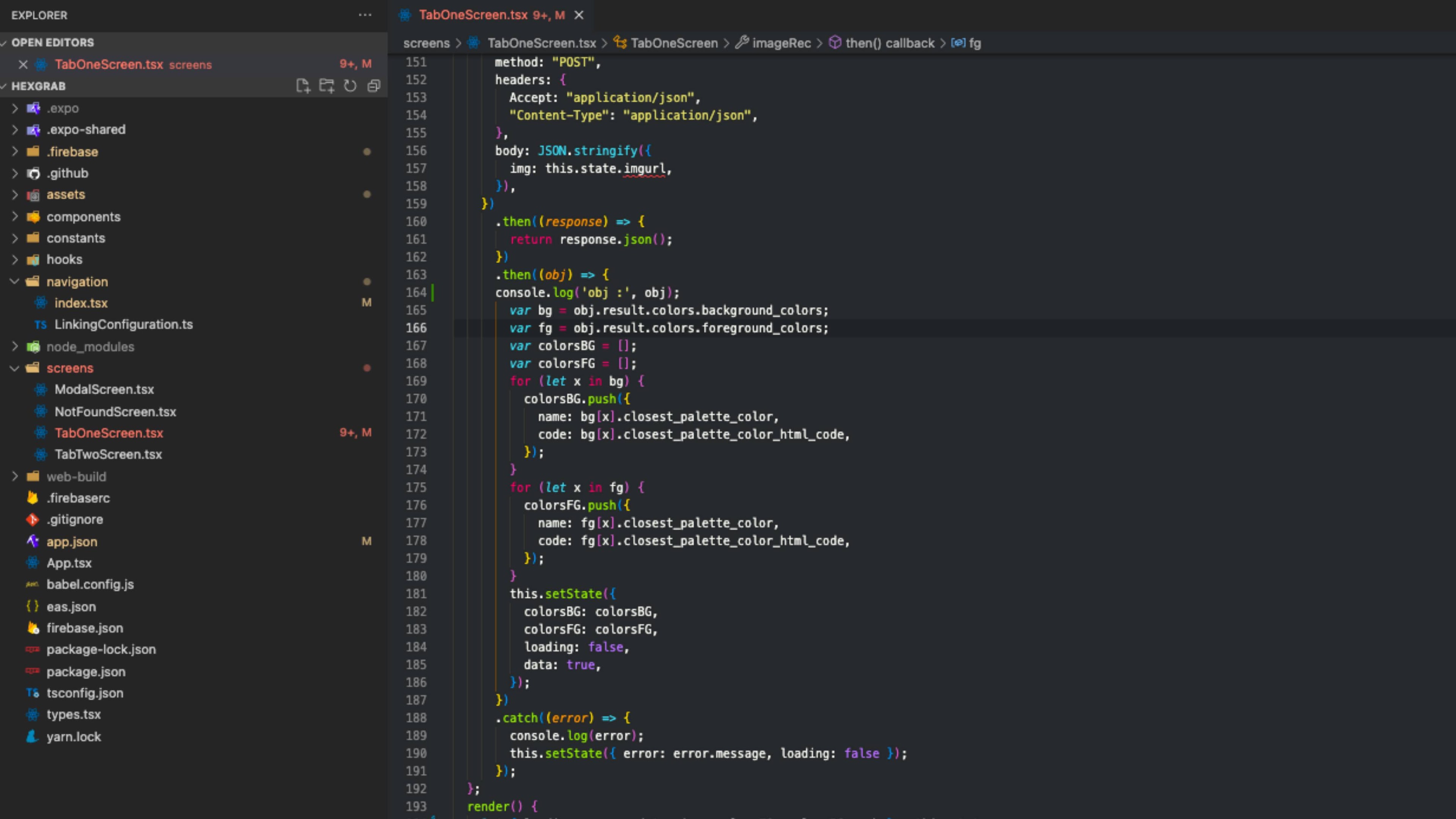Click the firebase.json flame icon
This screenshot has height=819, width=1456.
33,628
